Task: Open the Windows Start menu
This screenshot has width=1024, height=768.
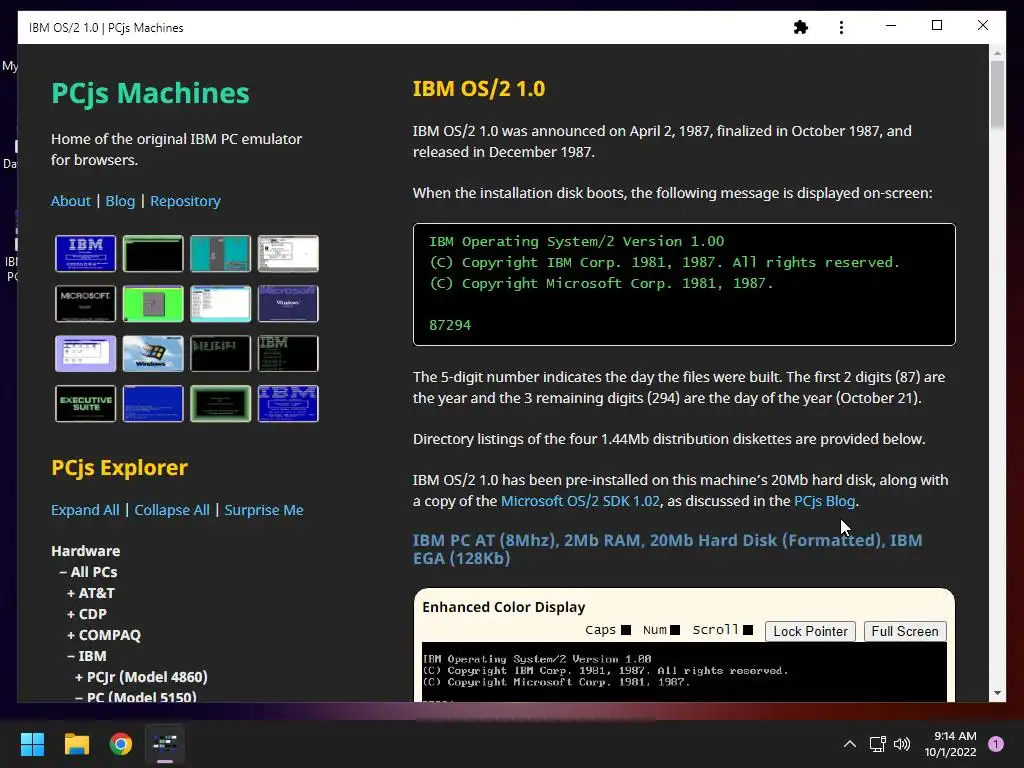Action: point(32,744)
